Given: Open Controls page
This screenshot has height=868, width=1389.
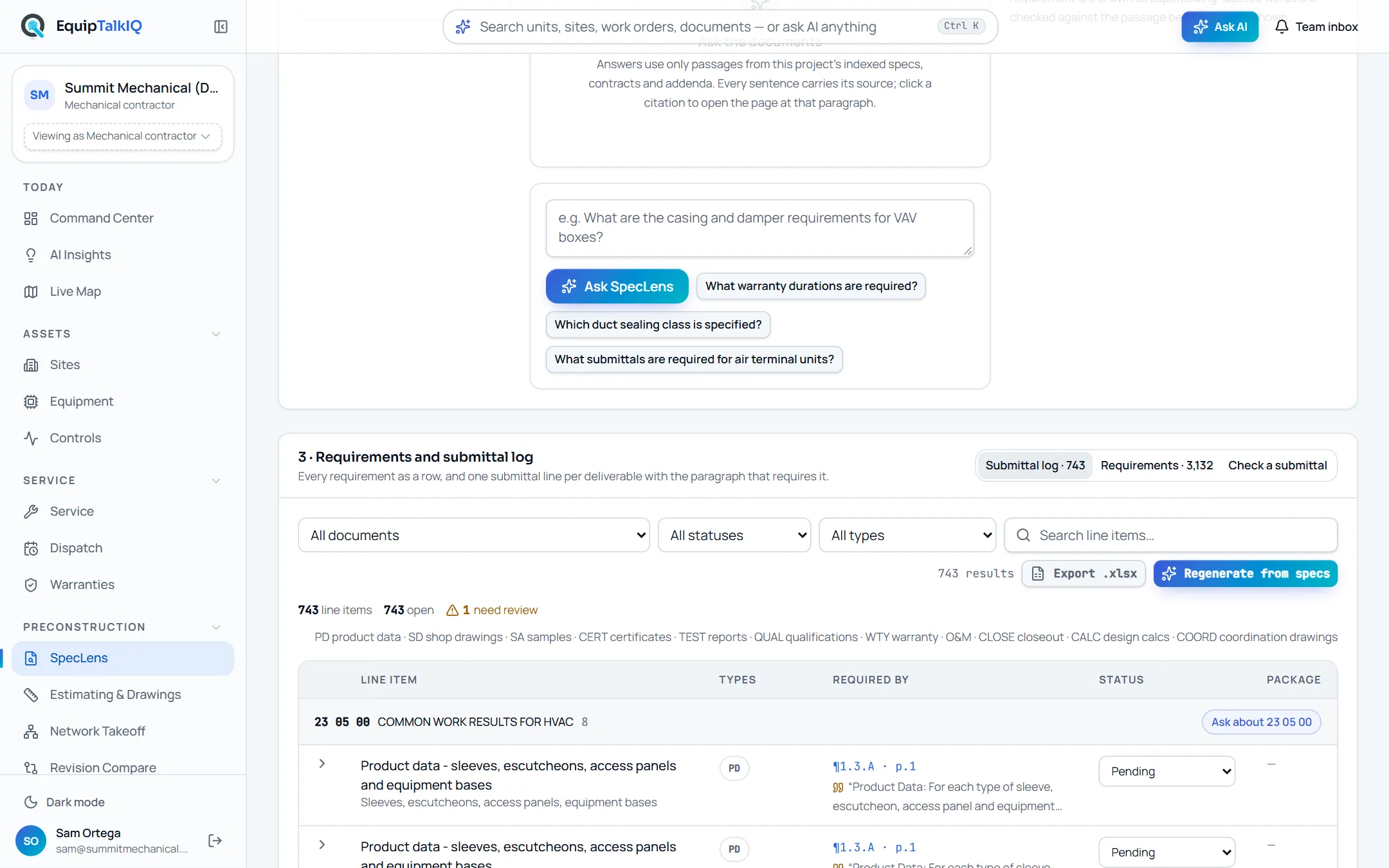Looking at the screenshot, I should click(123, 438).
